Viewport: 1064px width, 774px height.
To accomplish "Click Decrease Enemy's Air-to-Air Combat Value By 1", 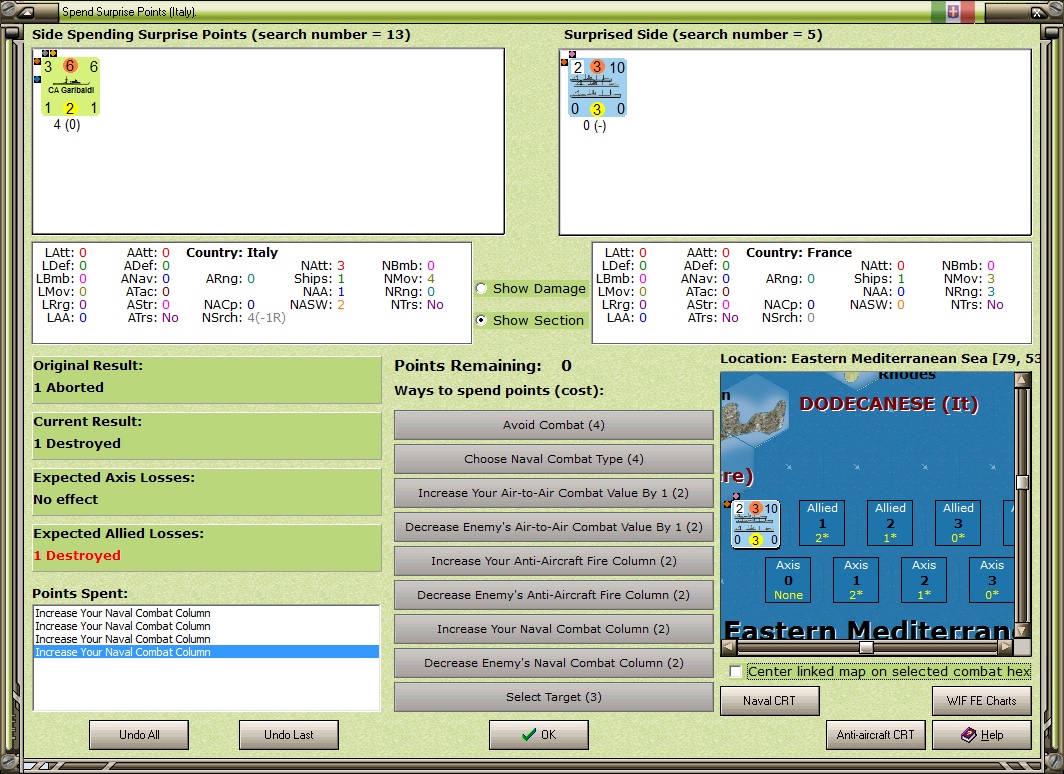I will pyautogui.click(x=554, y=526).
